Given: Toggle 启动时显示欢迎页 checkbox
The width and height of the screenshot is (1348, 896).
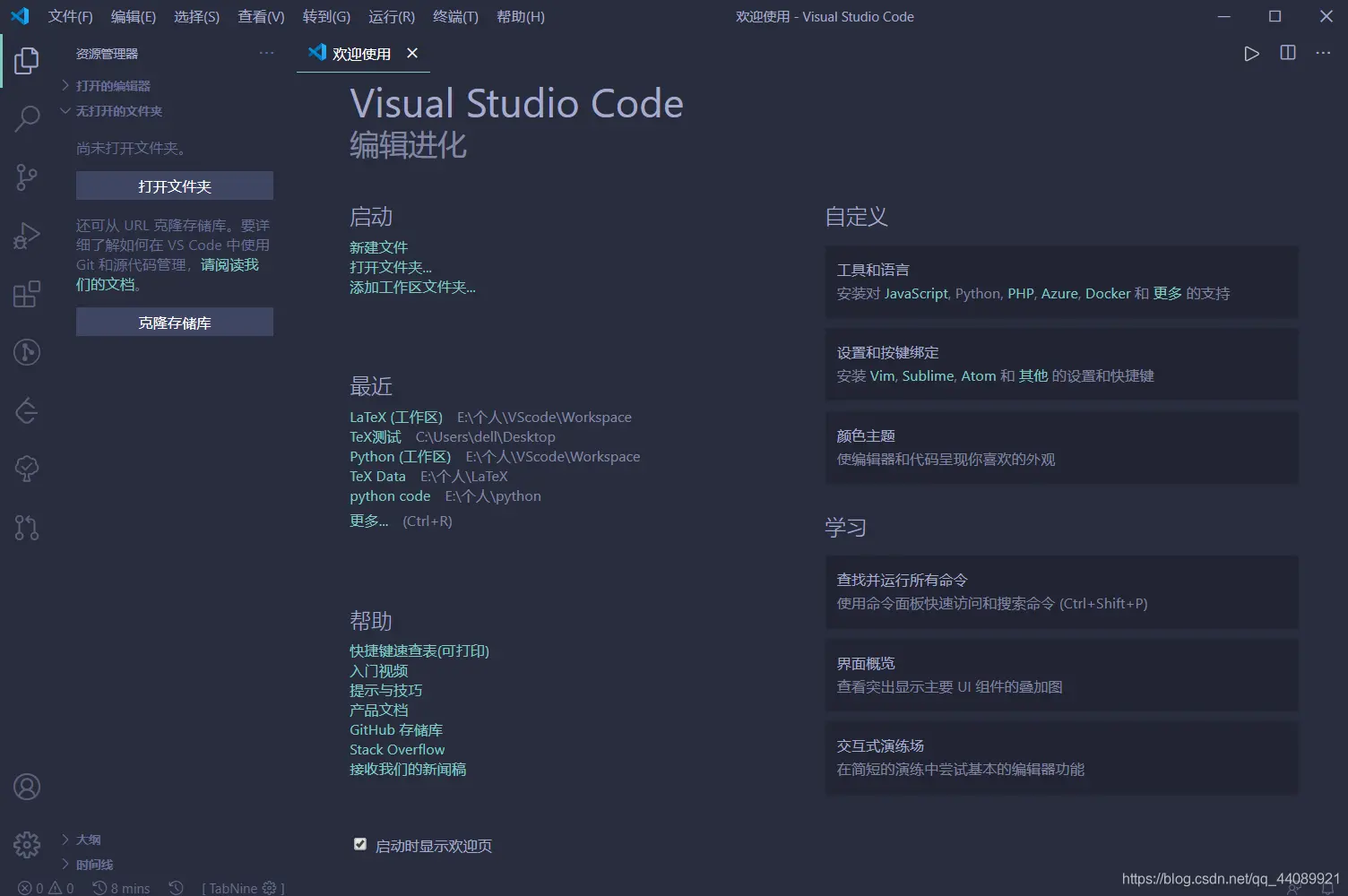Looking at the screenshot, I should 360,844.
